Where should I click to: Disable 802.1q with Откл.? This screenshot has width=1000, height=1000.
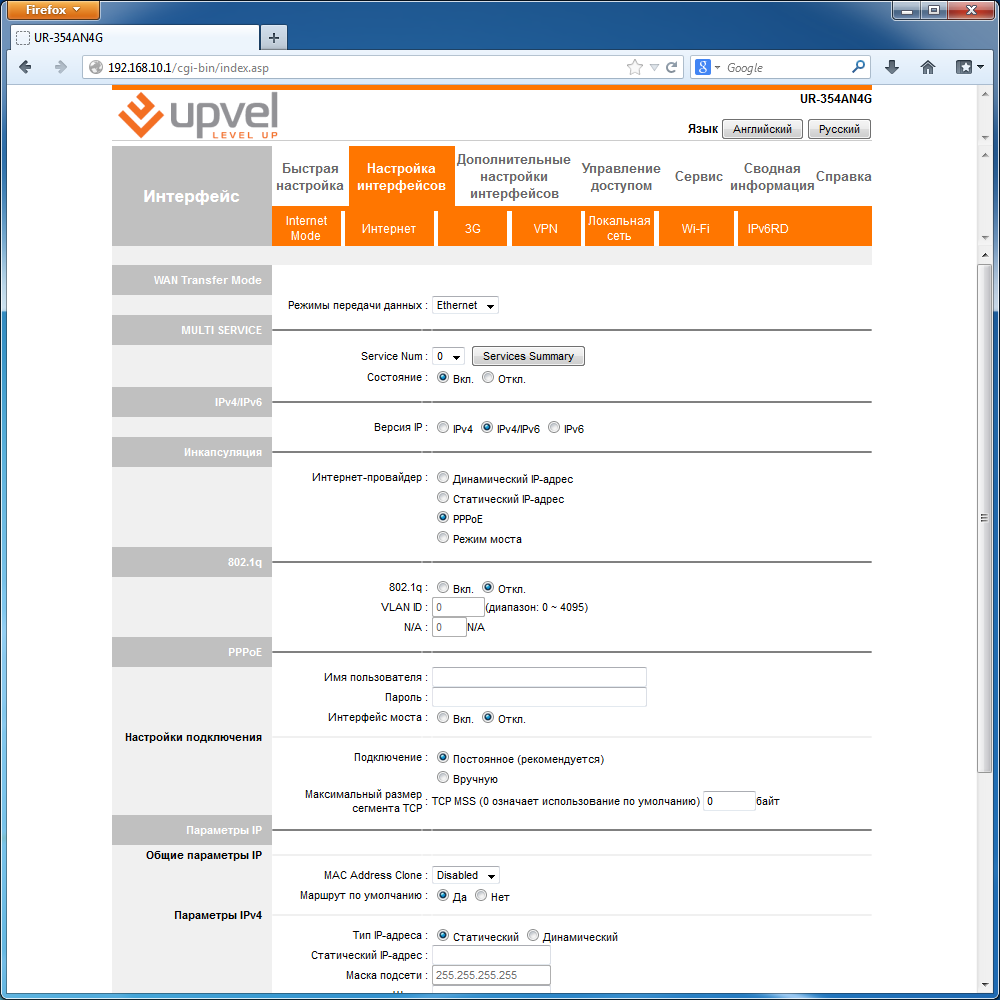point(488,587)
